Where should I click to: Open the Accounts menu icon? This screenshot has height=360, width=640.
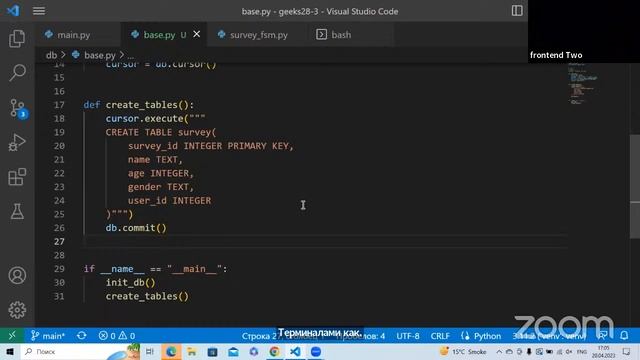pos(17,276)
